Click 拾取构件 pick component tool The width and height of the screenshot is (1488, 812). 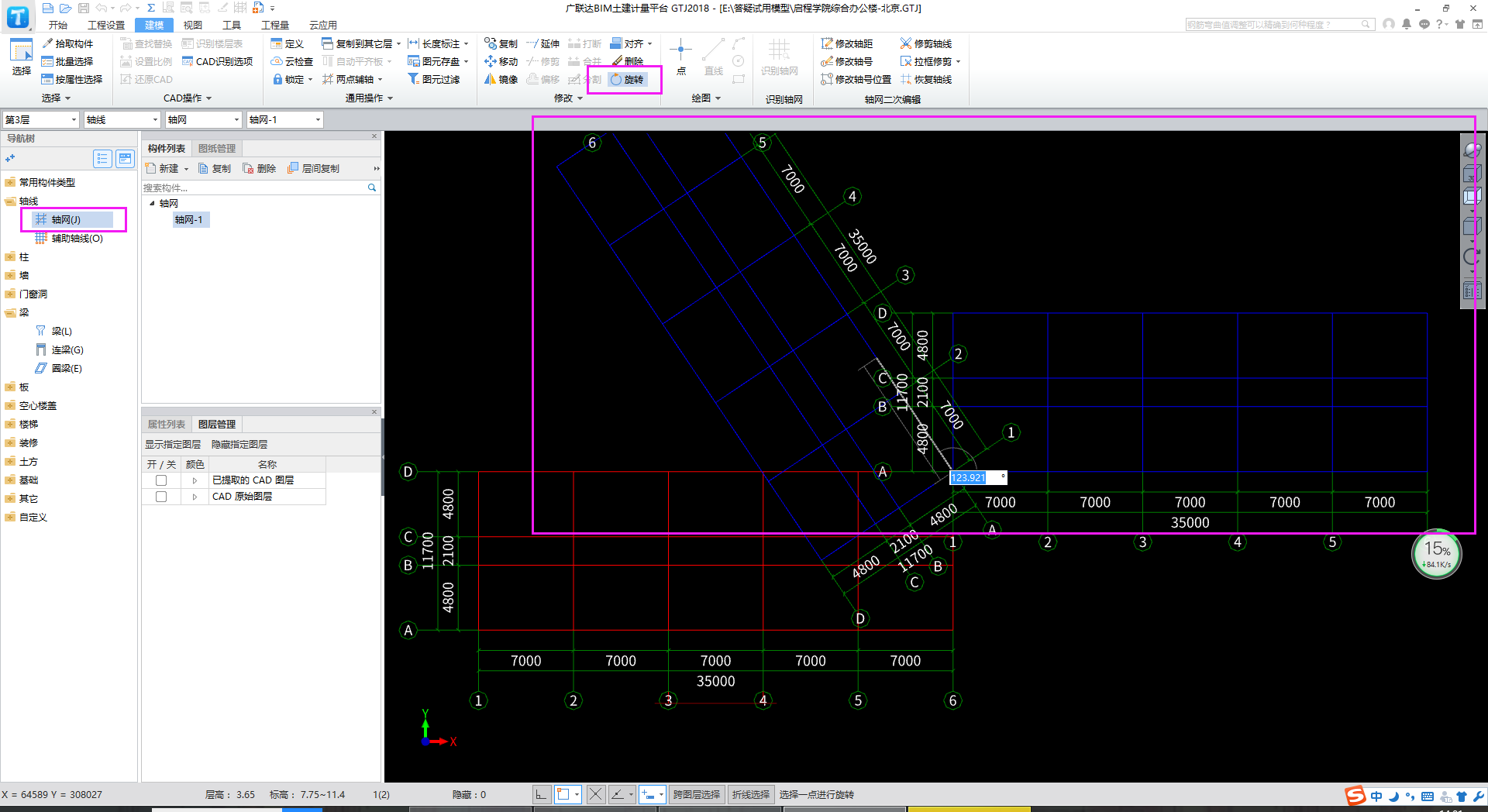point(67,43)
